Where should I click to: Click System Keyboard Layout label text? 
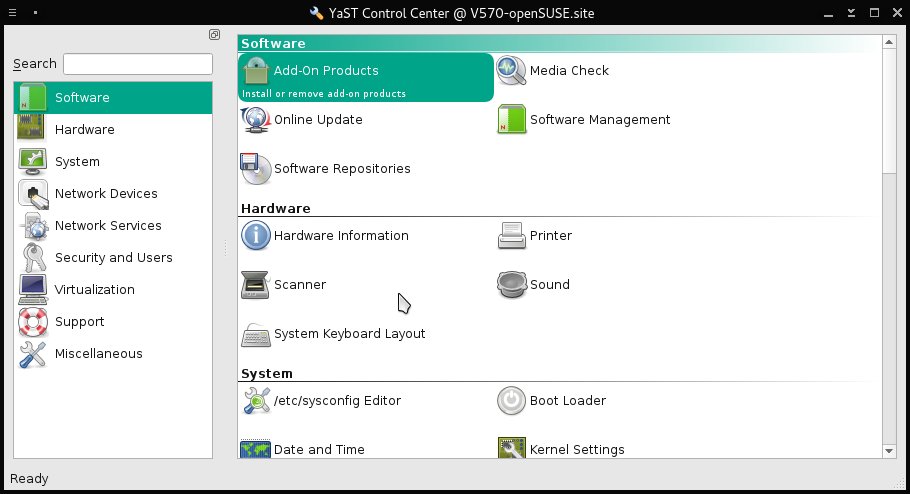tap(349, 334)
